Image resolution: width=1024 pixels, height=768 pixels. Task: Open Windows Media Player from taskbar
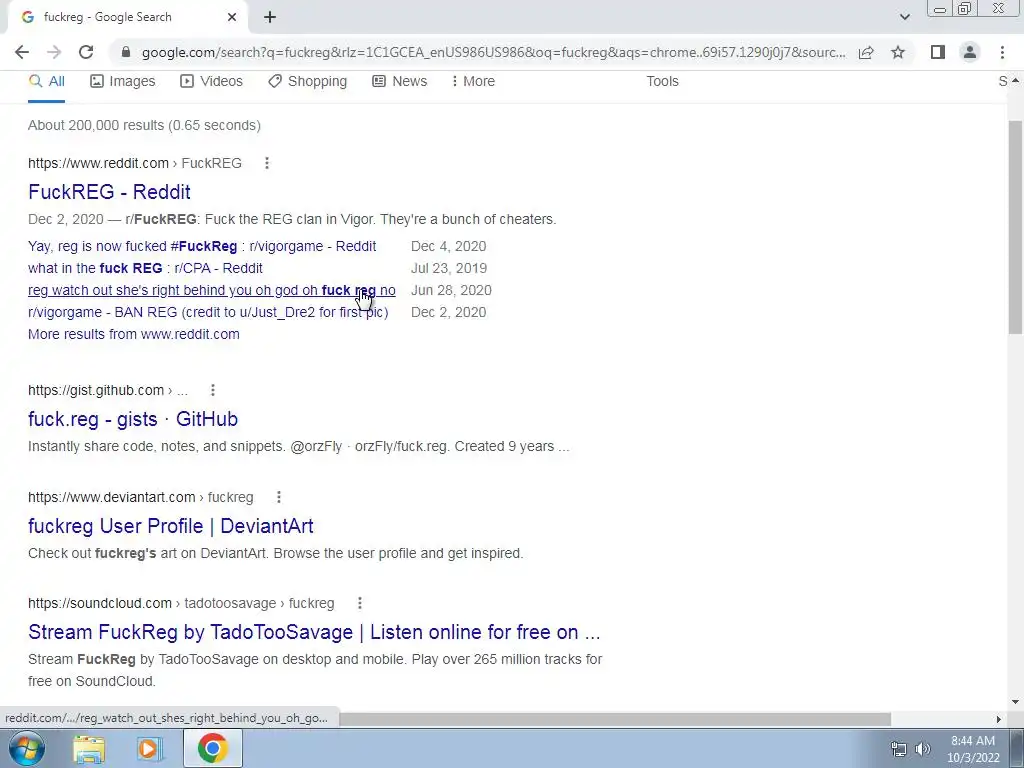[x=150, y=749]
